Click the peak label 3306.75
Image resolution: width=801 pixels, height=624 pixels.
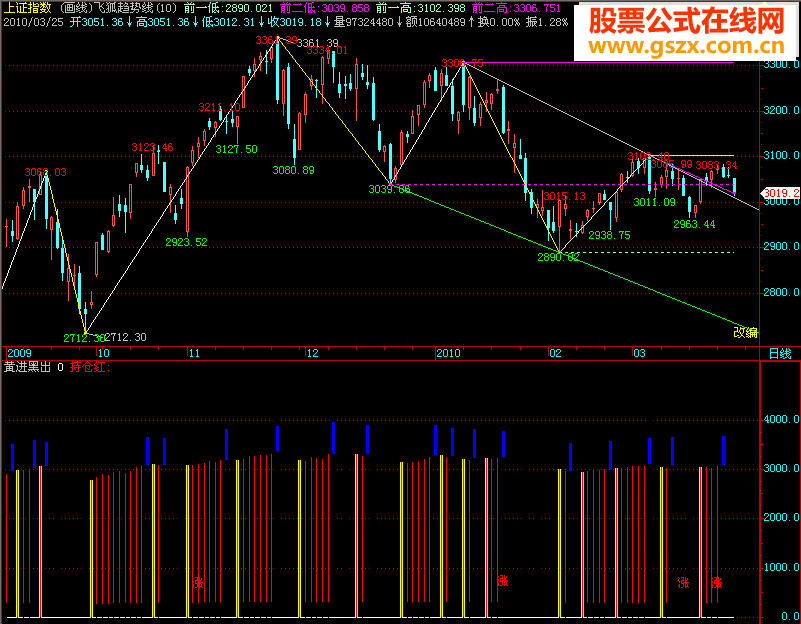(462, 63)
